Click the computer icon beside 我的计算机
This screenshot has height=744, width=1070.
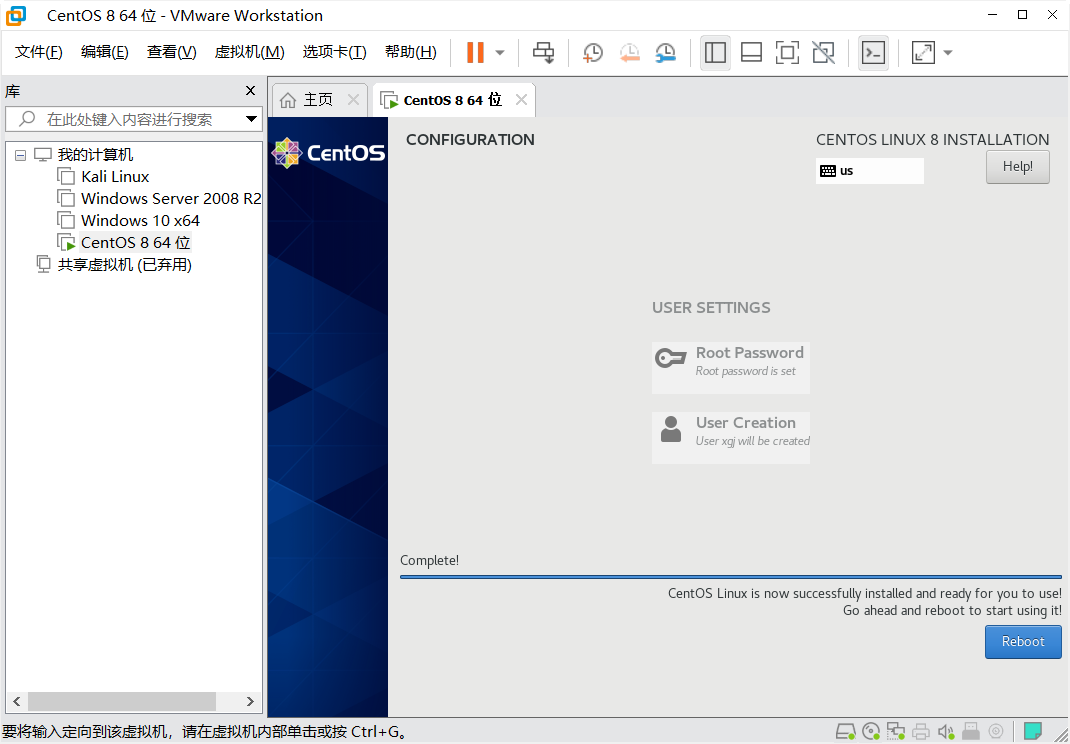43,155
